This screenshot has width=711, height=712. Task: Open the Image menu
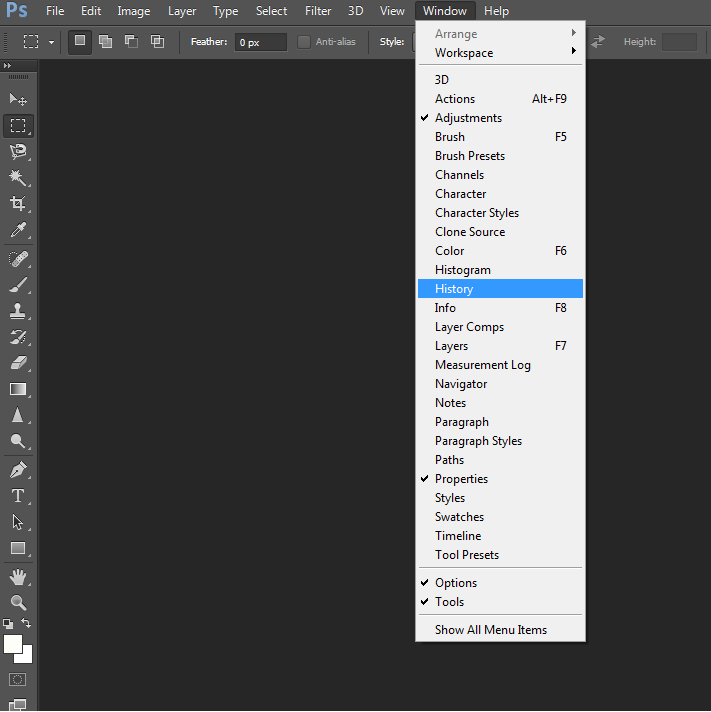point(133,11)
